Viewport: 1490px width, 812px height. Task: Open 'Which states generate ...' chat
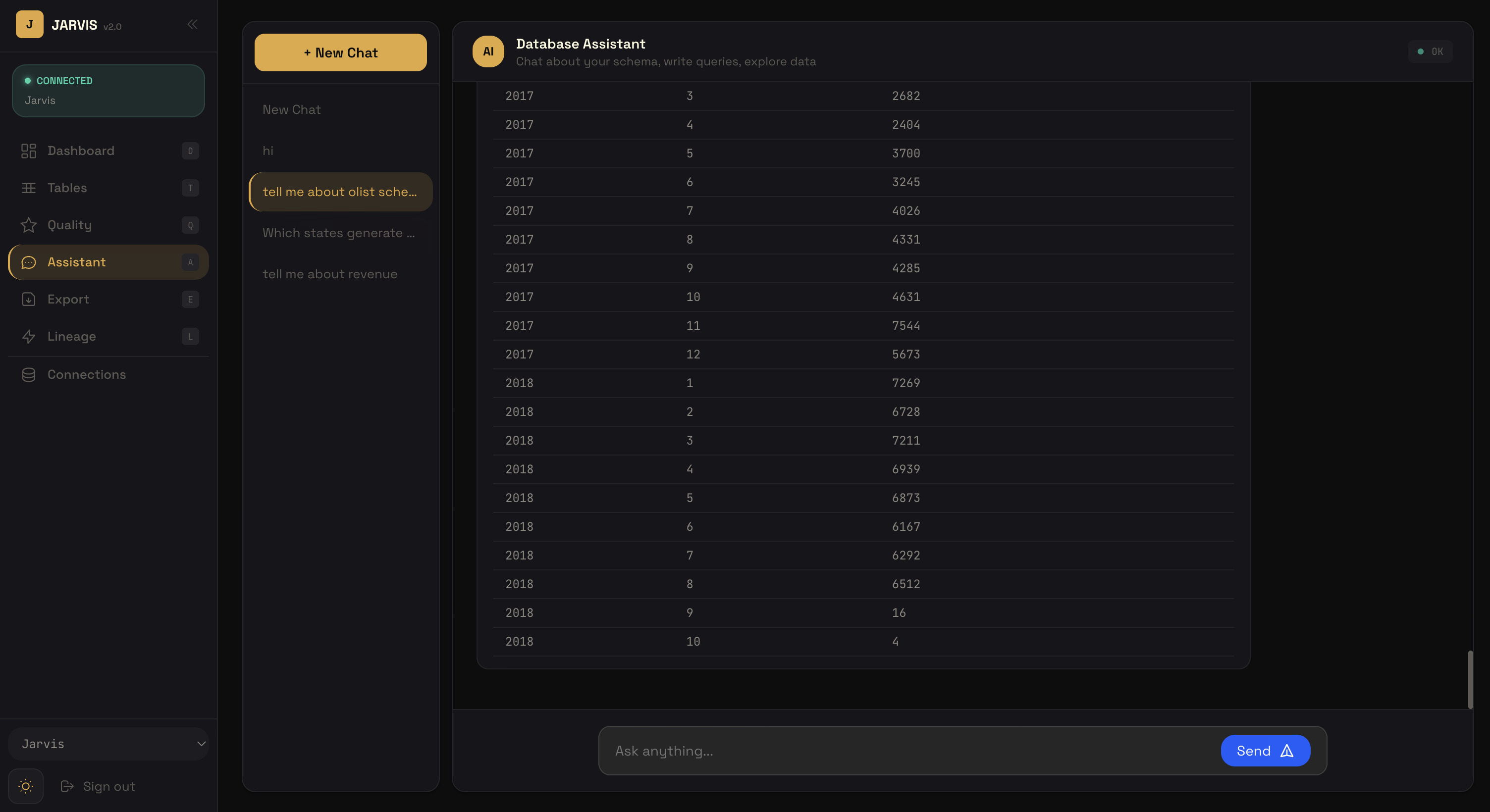point(341,233)
